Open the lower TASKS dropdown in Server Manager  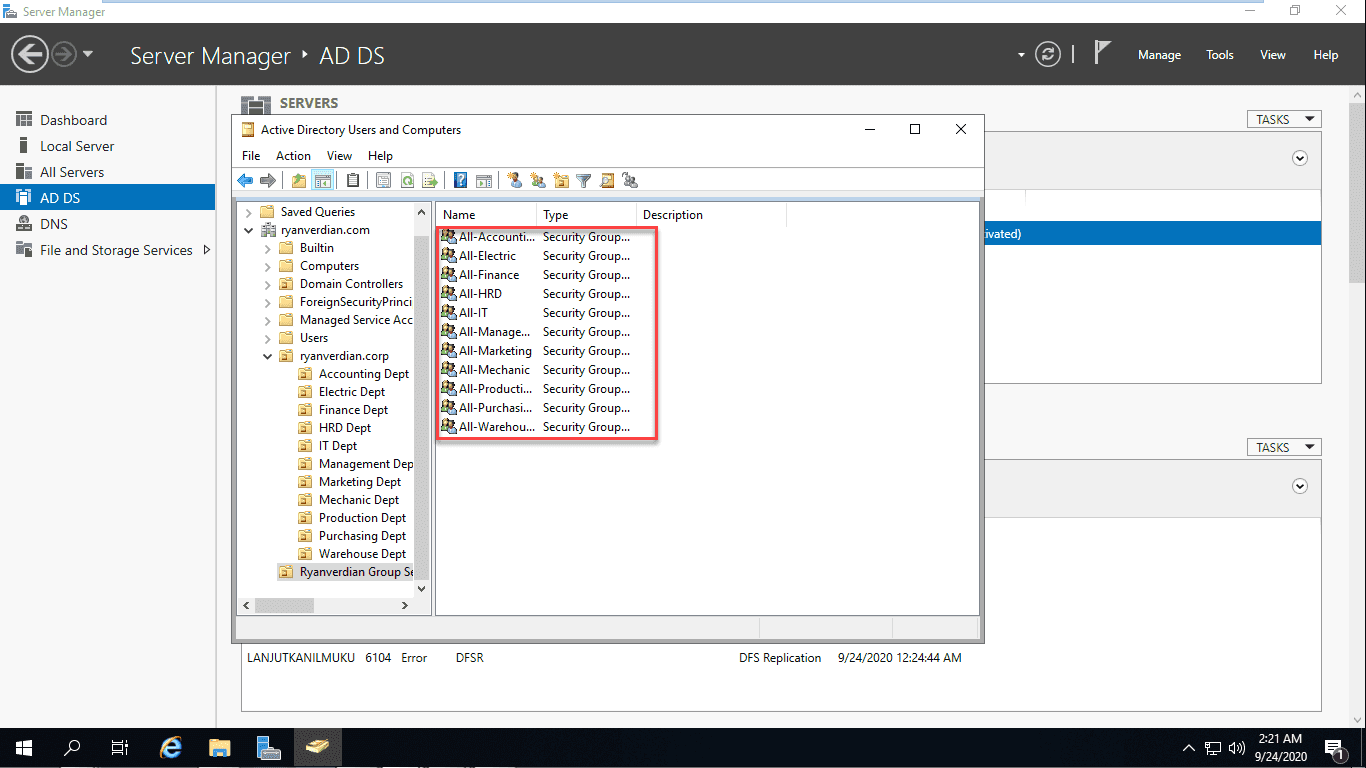pyautogui.click(x=1284, y=447)
